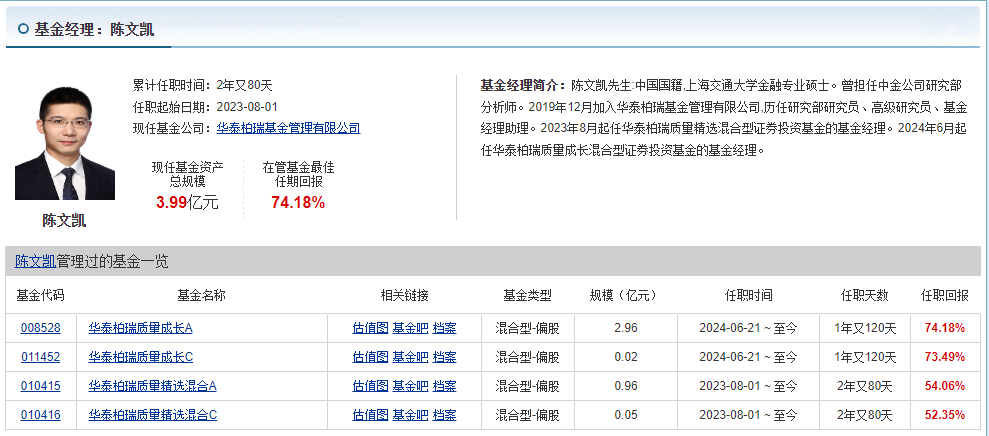
Task: Click the circle icon before 基金经理 title
Action: (x=24, y=29)
